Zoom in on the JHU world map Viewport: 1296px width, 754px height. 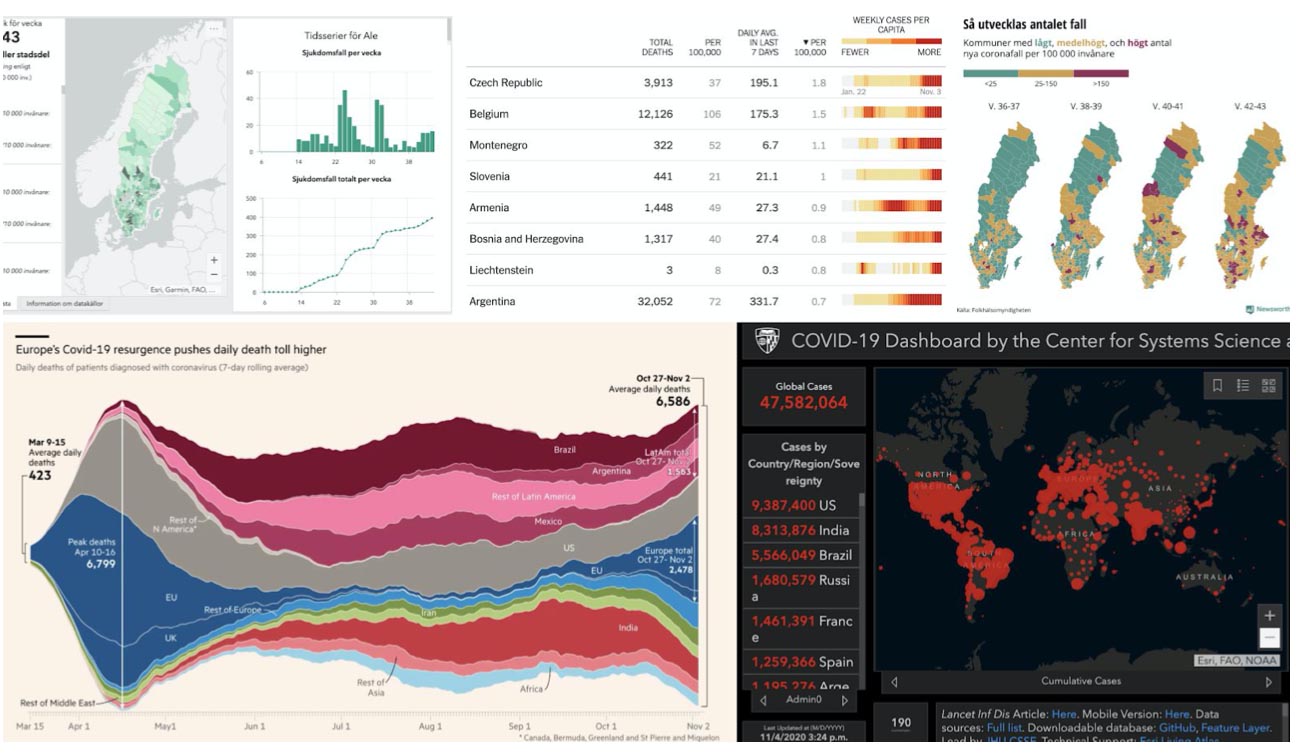point(1270,616)
